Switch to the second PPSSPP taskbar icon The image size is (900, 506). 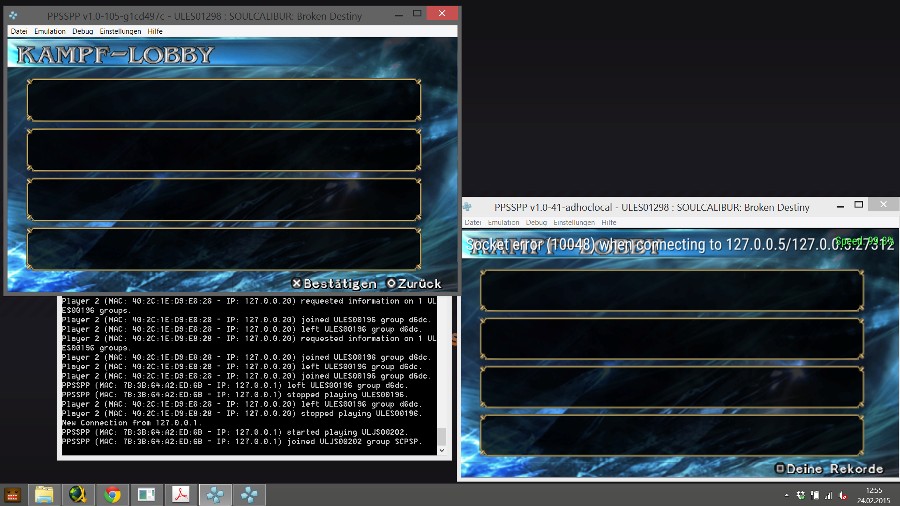[247, 494]
